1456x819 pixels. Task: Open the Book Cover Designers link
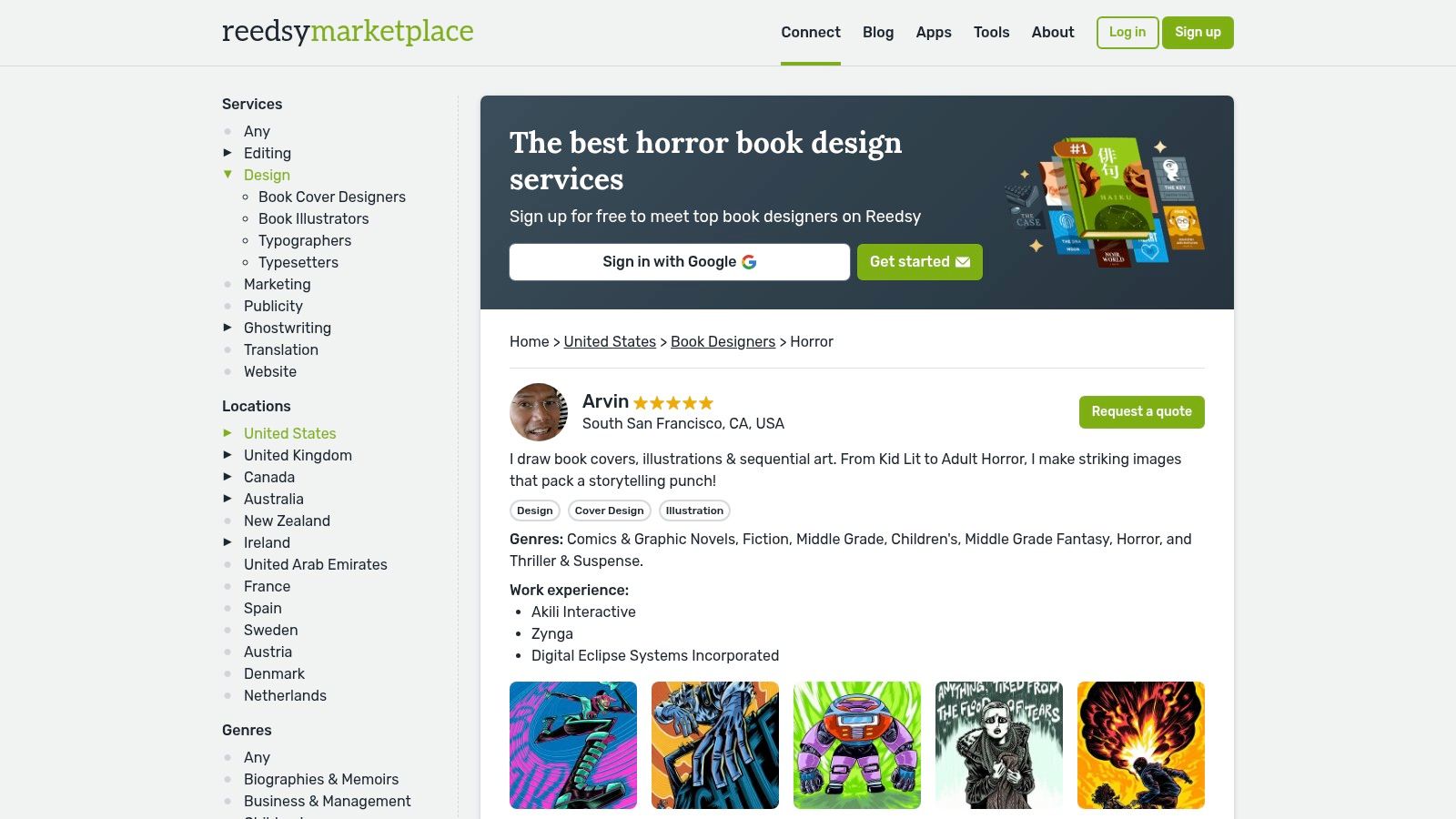tap(331, 197)
